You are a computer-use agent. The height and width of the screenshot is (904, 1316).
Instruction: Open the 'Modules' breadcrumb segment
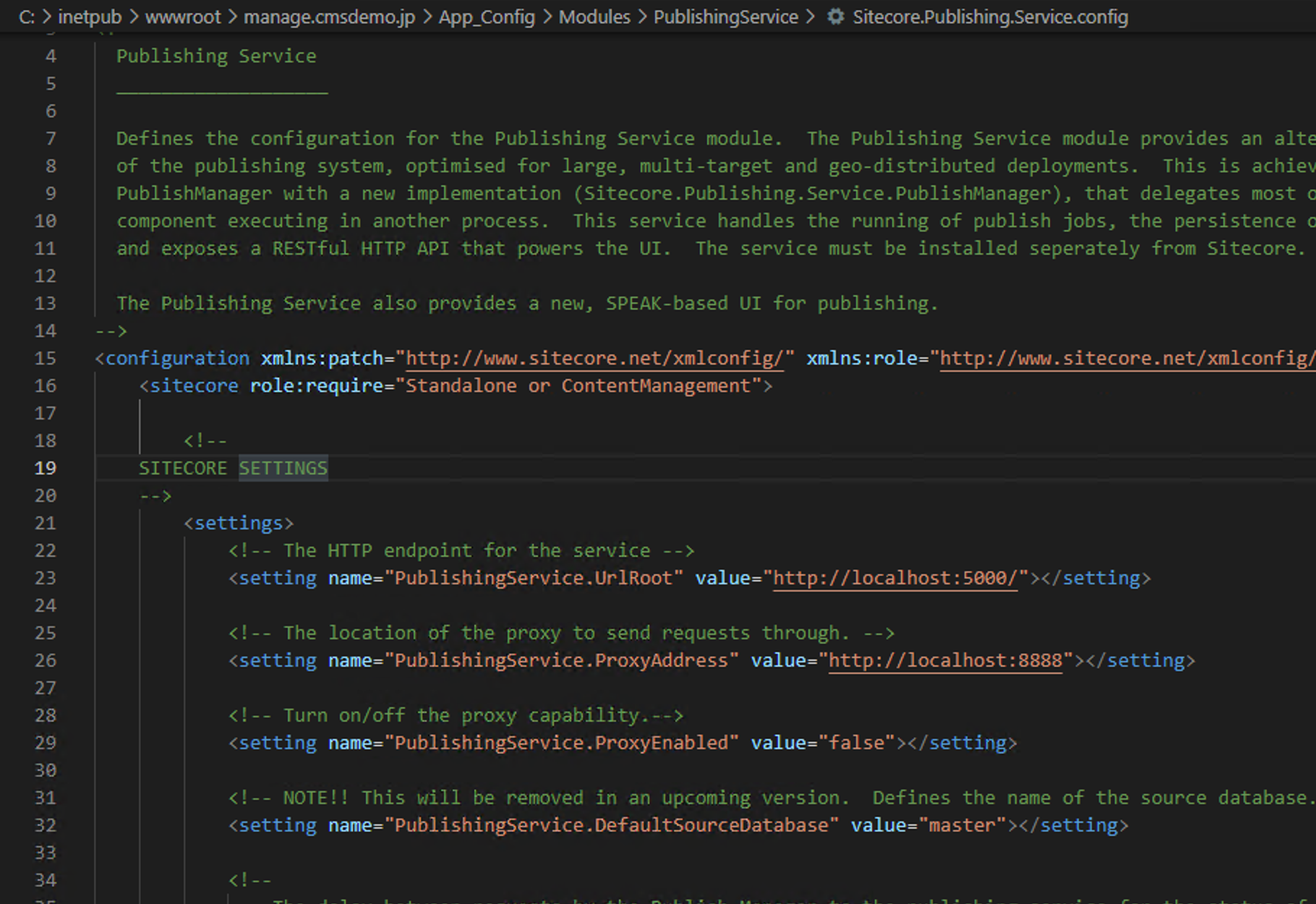[x=594, y=17]
